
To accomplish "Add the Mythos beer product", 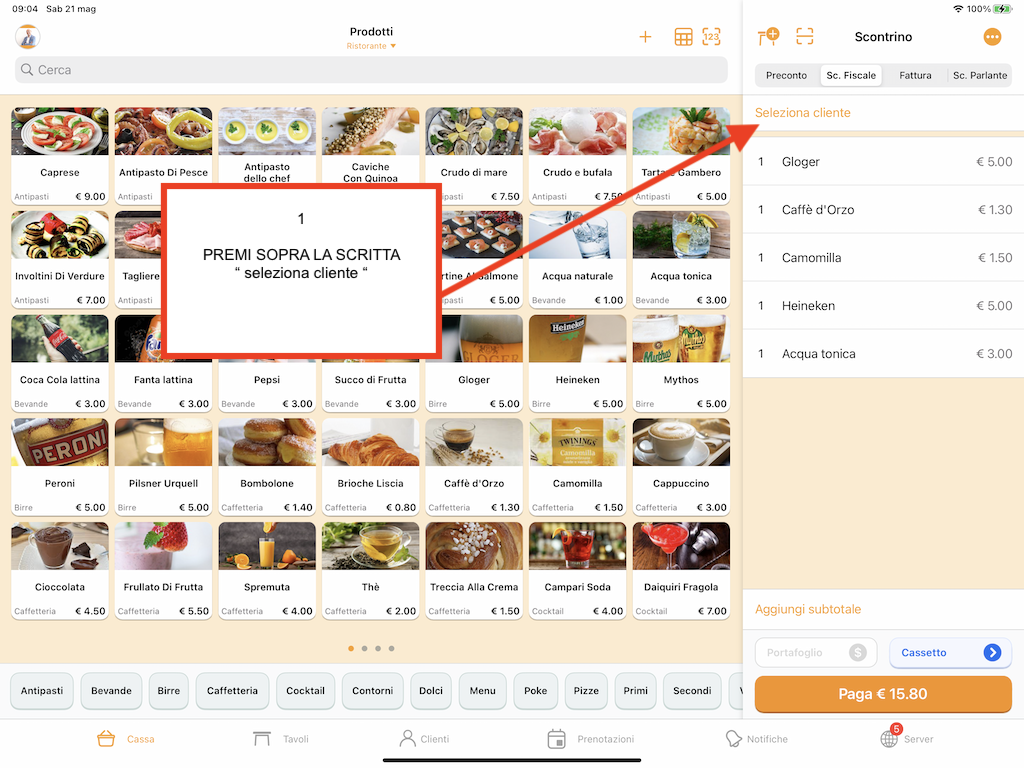I will coord(681,363).
